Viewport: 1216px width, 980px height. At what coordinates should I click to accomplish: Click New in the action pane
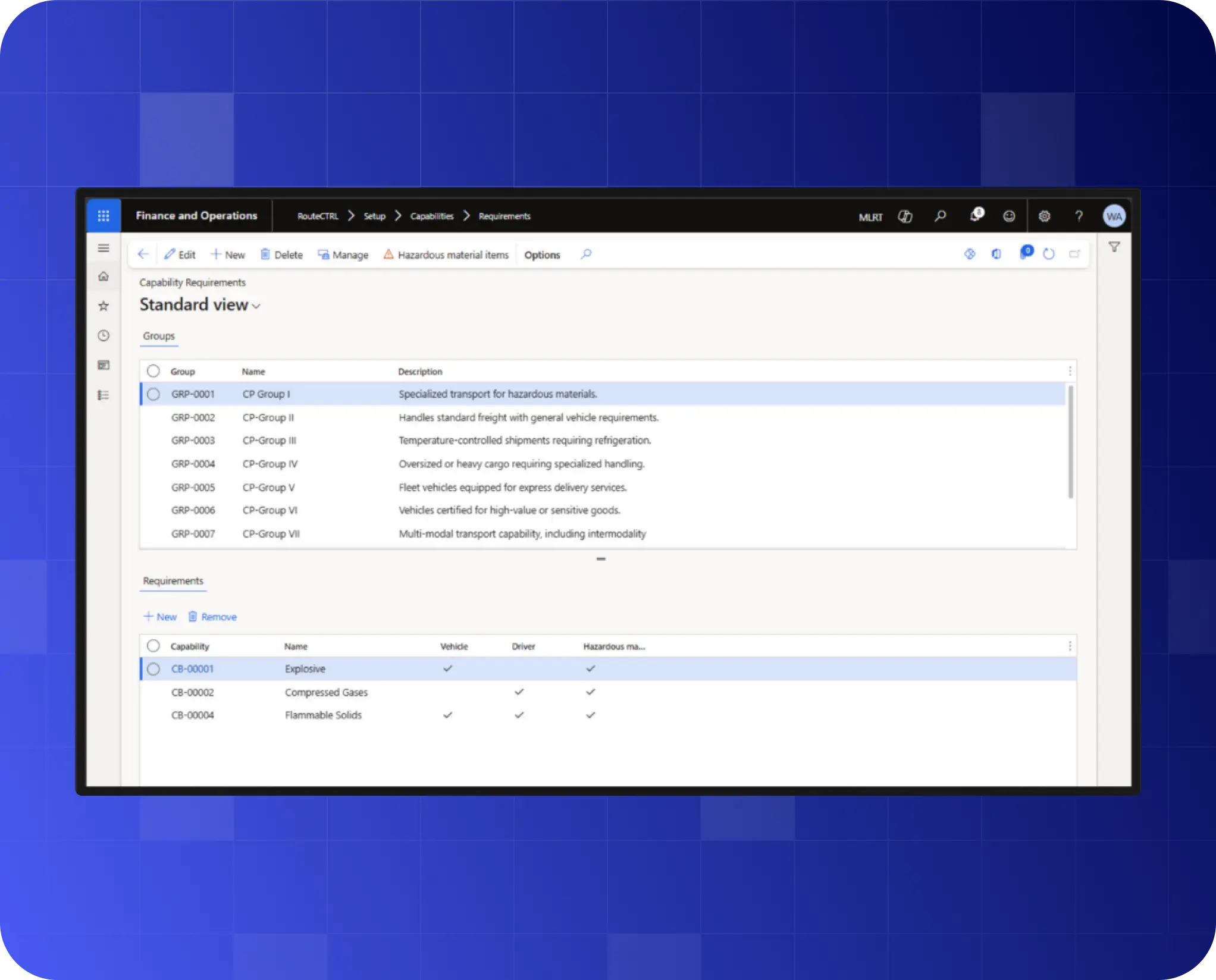(228, 255)
